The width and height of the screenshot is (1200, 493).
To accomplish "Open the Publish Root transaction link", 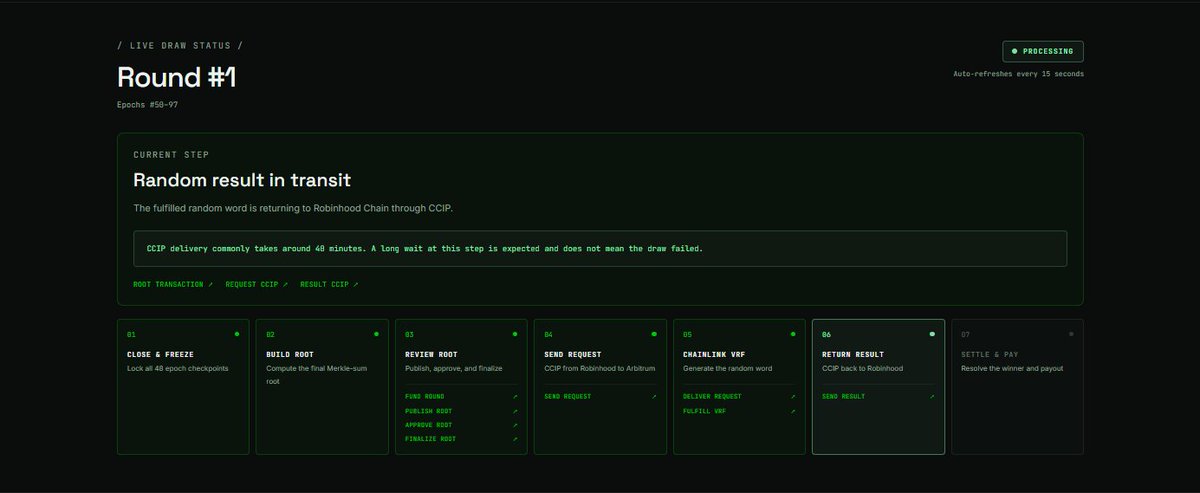I will click(461, 411).
